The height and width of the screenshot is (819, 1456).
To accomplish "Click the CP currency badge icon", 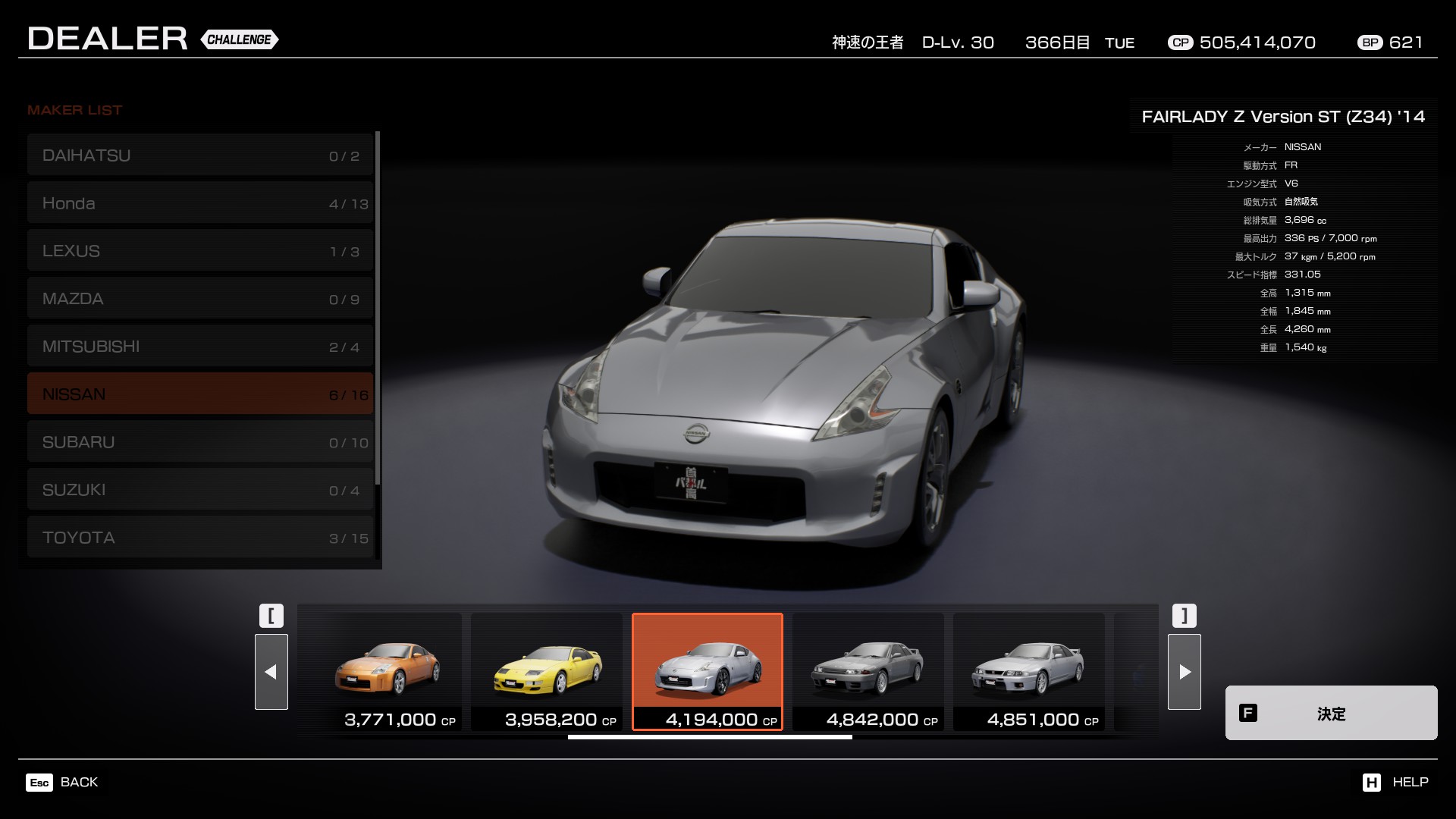I will 1180,42.
